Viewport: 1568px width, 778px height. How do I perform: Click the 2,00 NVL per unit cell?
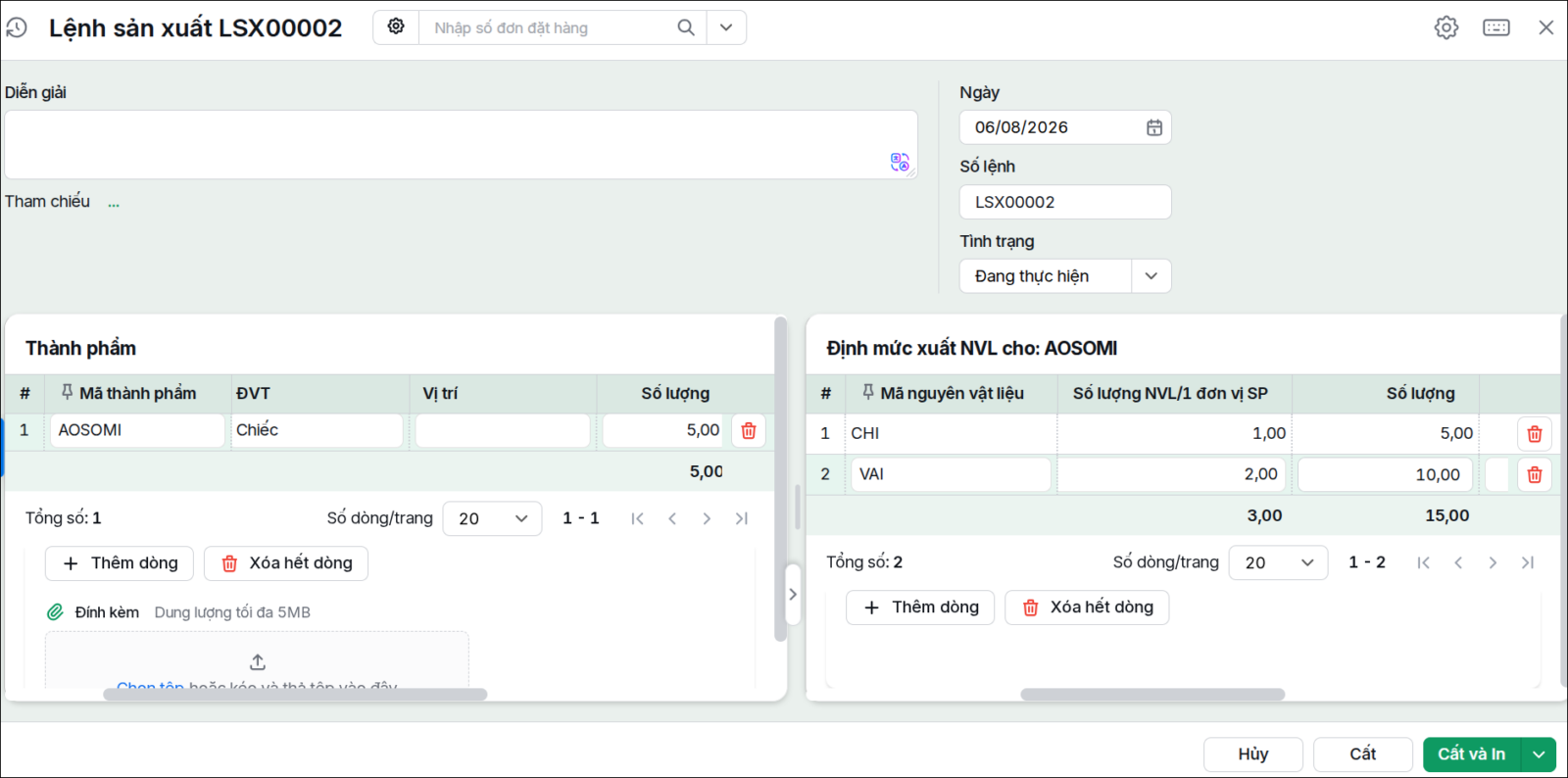tap(1171, 474)
